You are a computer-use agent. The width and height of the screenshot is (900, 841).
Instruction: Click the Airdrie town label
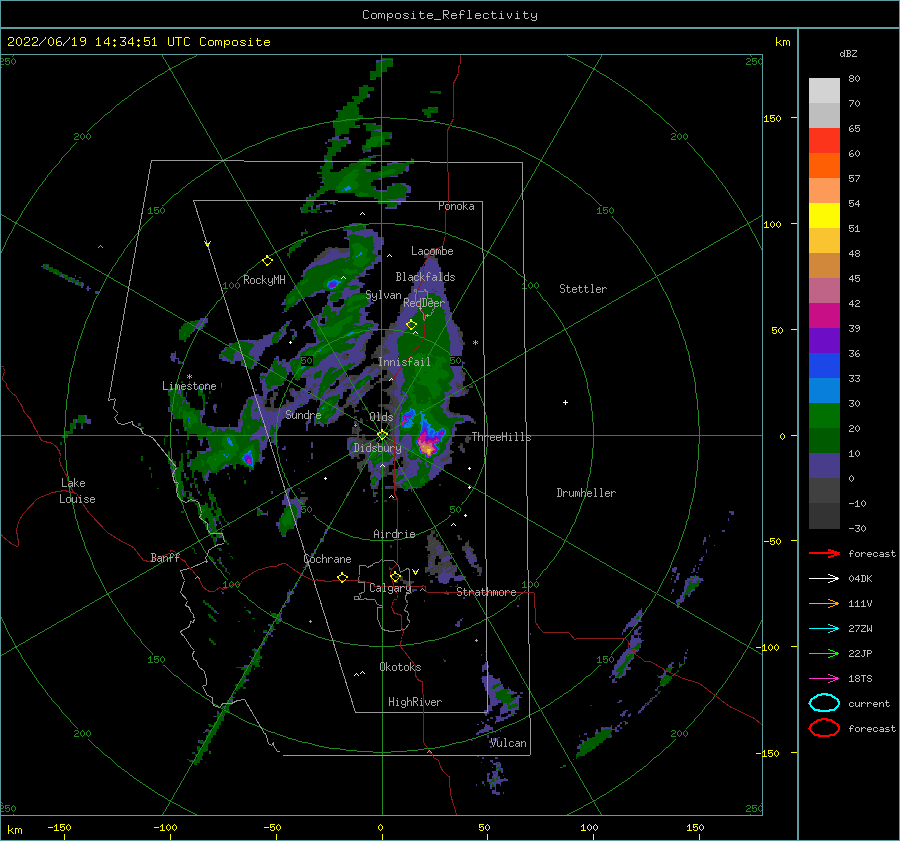[394, 534]
